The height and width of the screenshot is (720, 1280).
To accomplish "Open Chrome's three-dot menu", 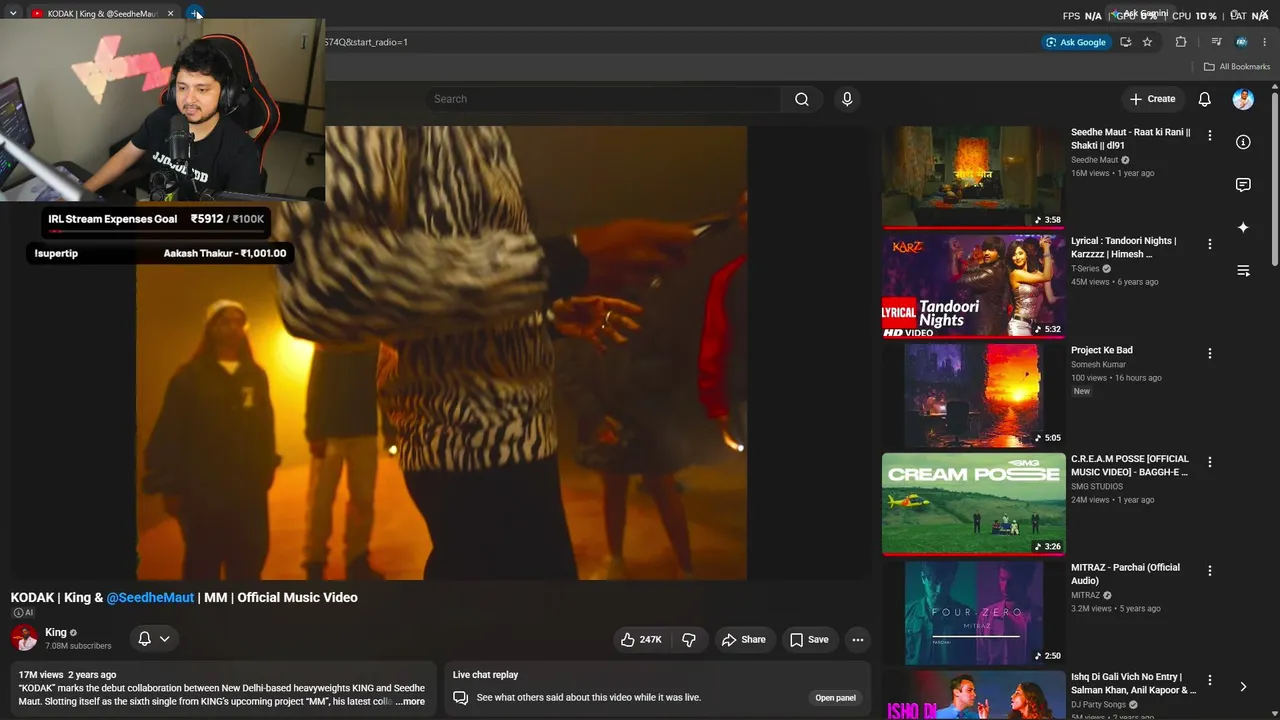I will click(x=1266, y=42).
